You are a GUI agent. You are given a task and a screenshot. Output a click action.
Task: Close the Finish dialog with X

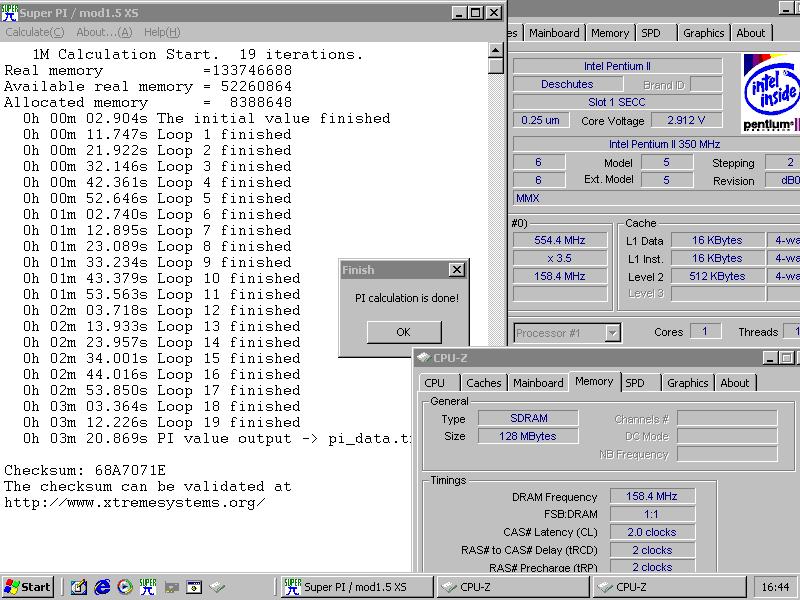coord(457,269)
